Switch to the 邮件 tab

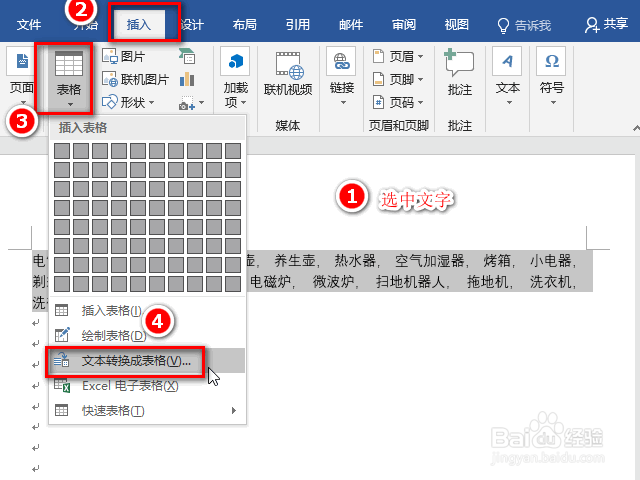pyautogui.click(x=351, y=25)
